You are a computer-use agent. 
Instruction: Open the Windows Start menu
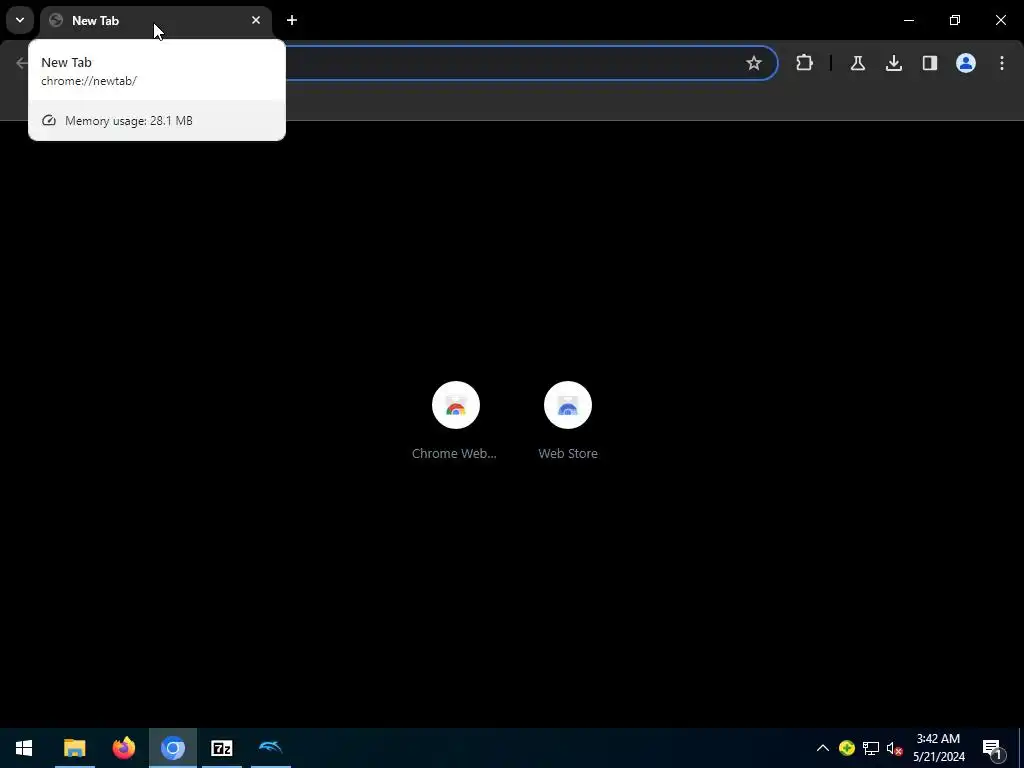pos(24,748)
